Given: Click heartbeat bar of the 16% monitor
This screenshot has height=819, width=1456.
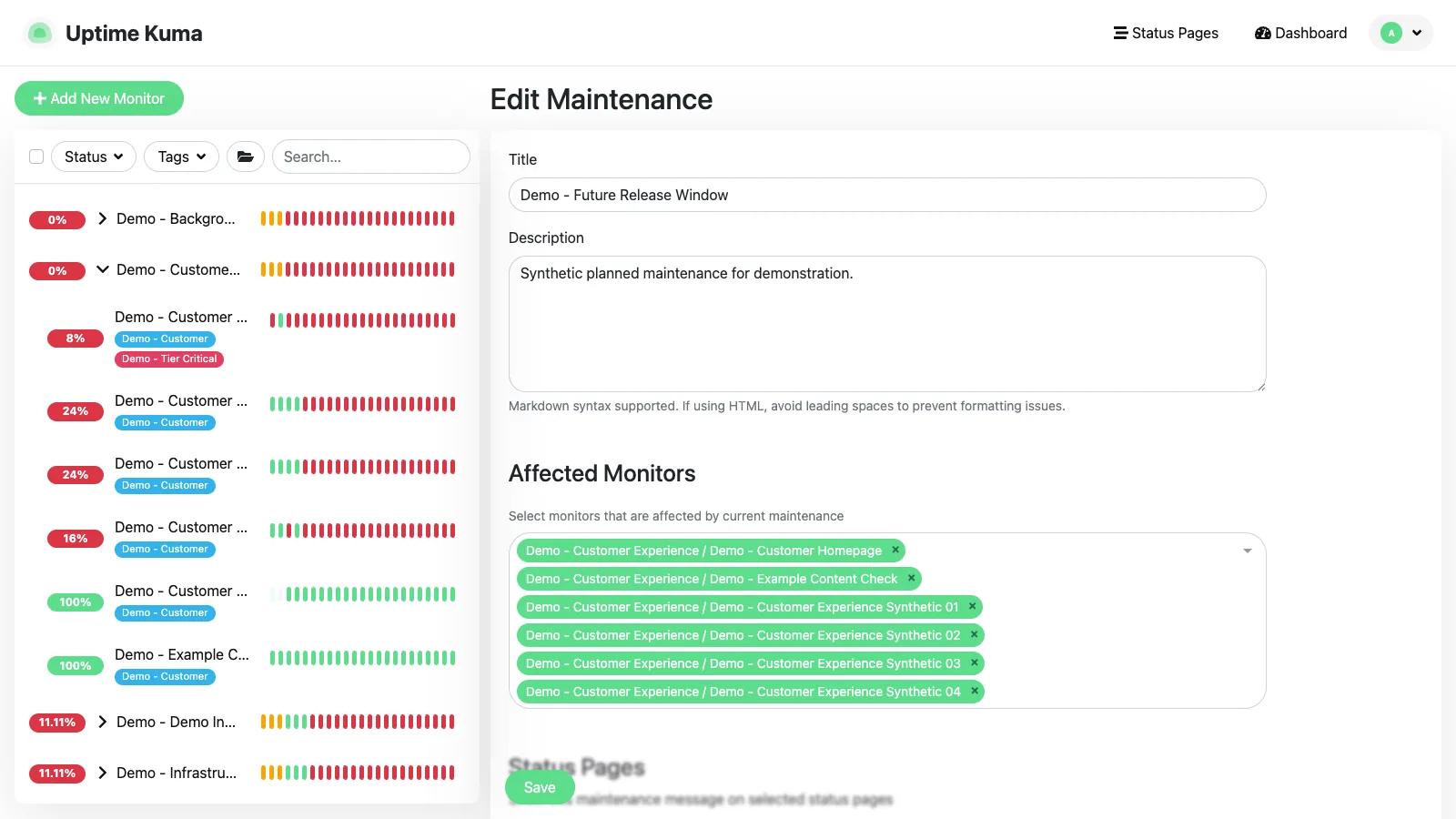Looking at the screenshot, I should pos(362,530).
